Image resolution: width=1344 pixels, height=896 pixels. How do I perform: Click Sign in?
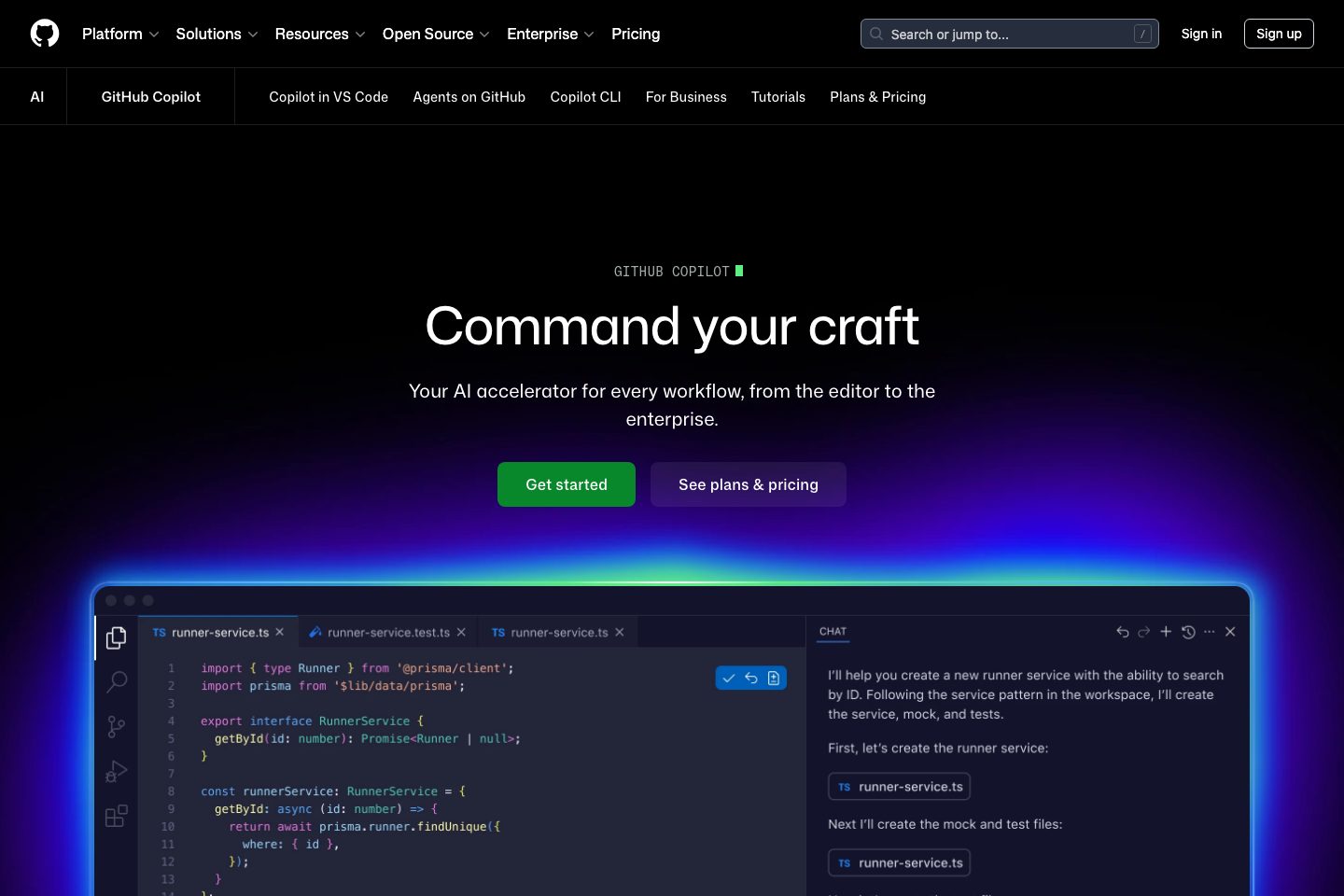coord(1201,34)
